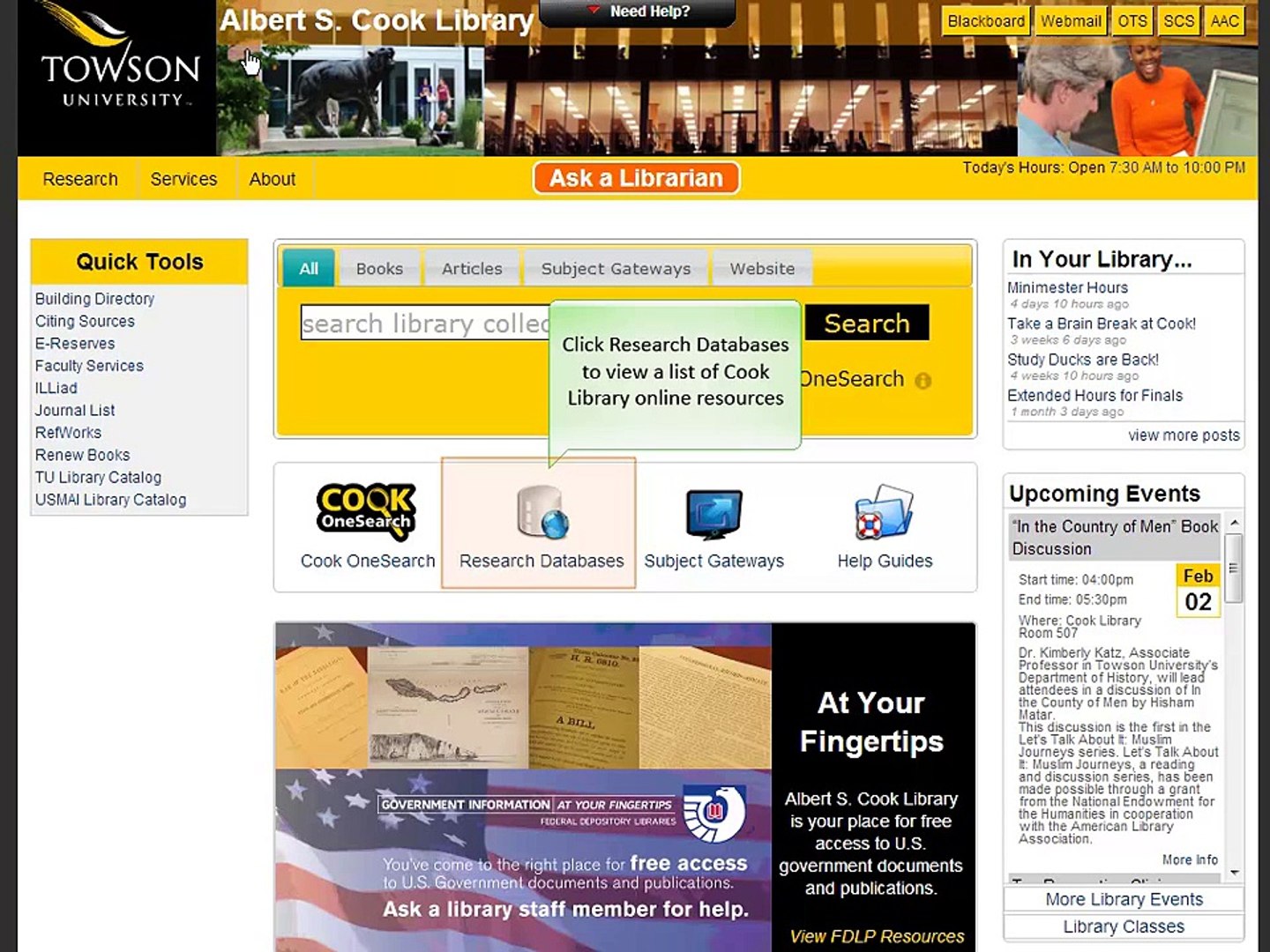1270x952 pixels.
Task: Click the Ask a Librarian button
Action: (636, 178)
